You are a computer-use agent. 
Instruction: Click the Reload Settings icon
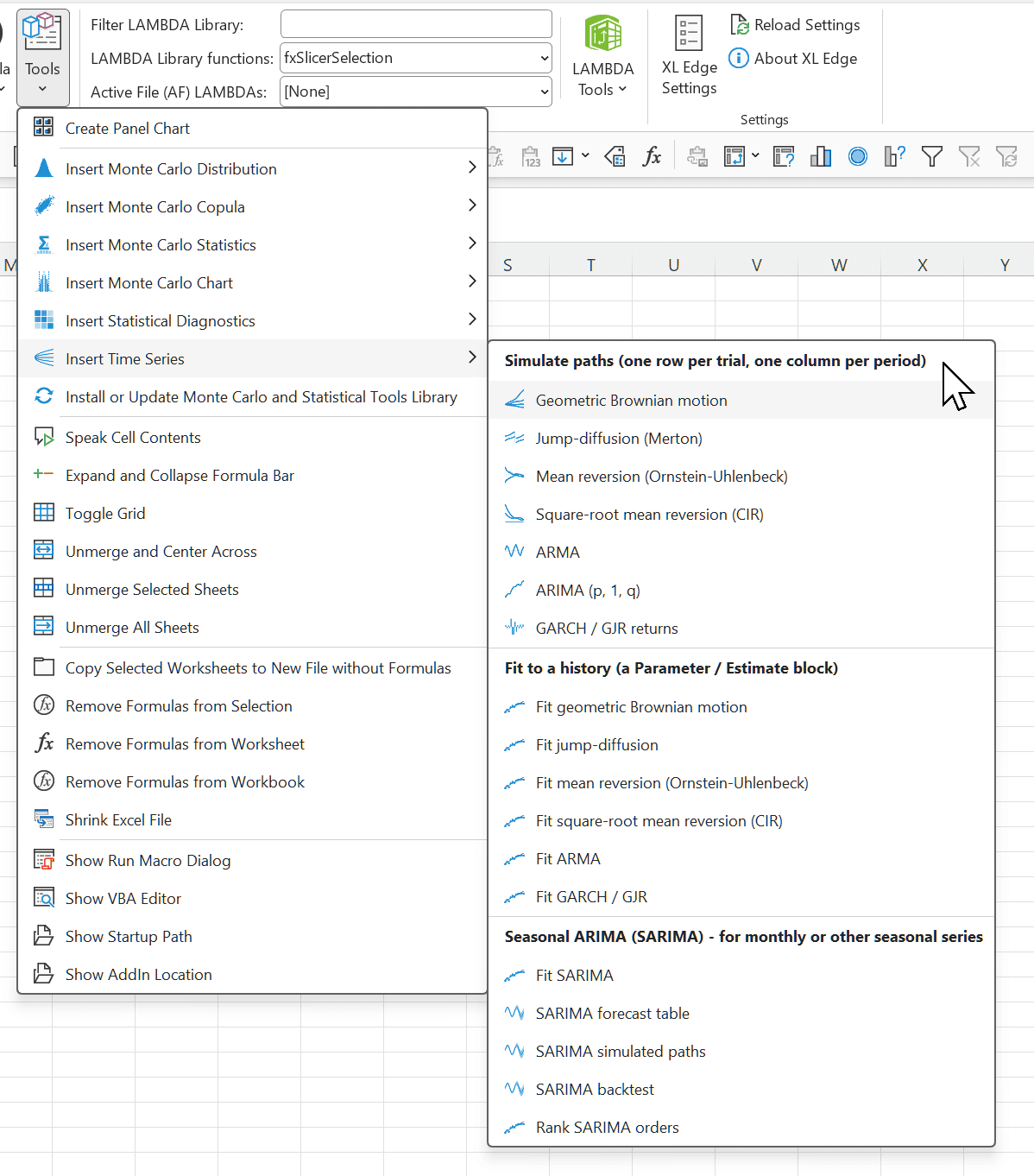click(739, 25)
